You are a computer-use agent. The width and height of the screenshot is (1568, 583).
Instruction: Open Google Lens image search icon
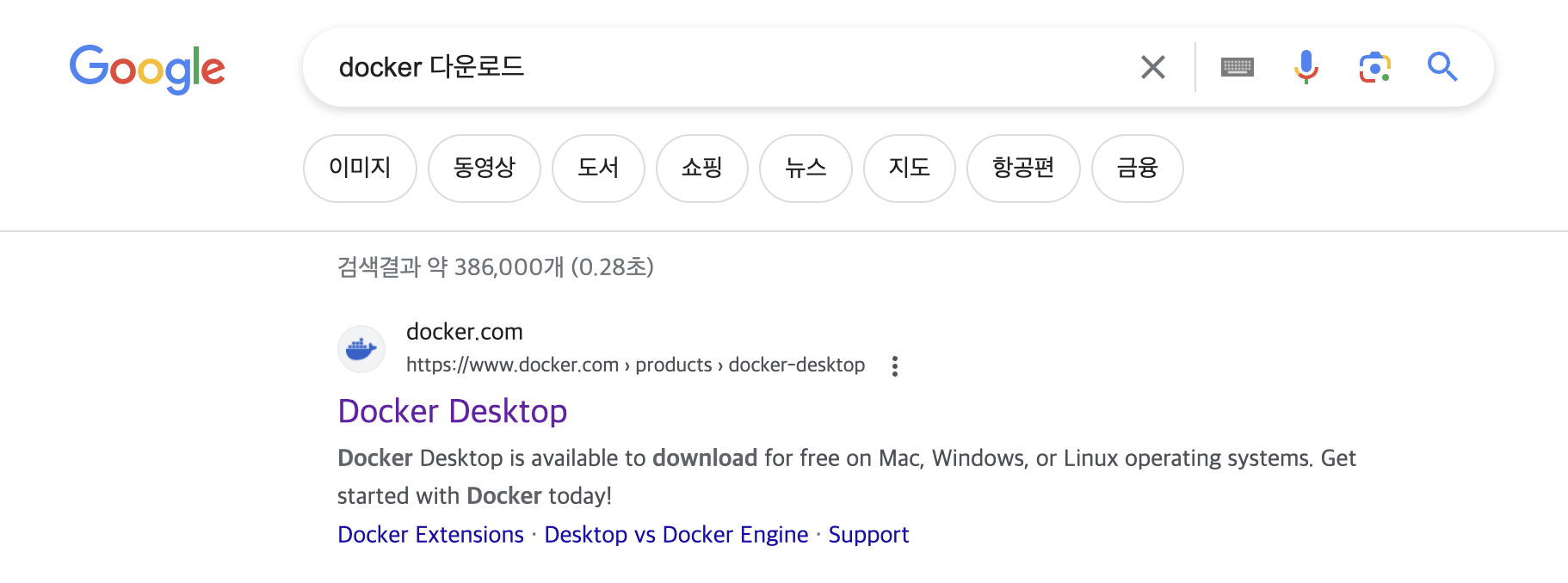click(1375, 67)
